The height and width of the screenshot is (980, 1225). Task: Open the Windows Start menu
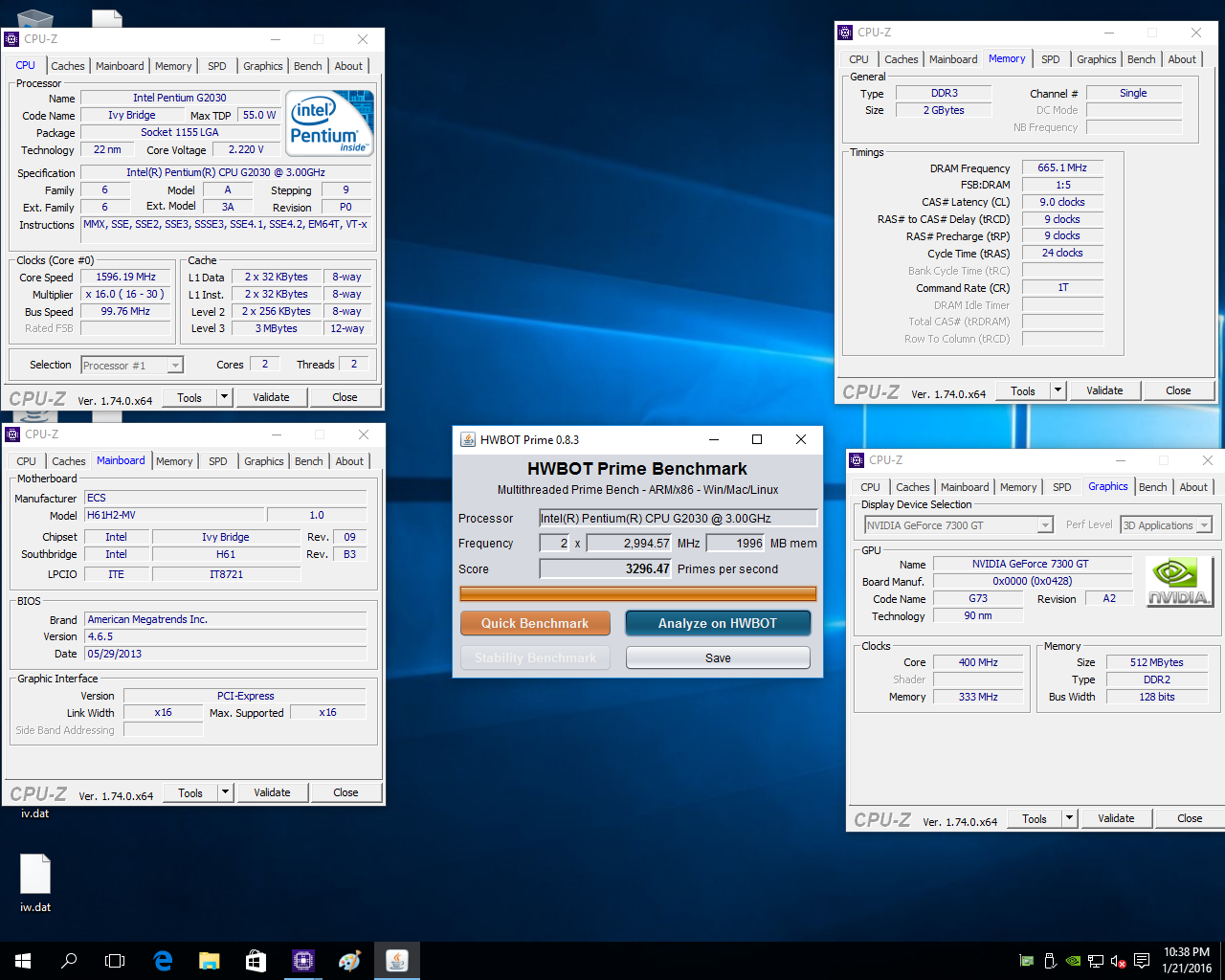pyautogui.click(x=23, y=961)
